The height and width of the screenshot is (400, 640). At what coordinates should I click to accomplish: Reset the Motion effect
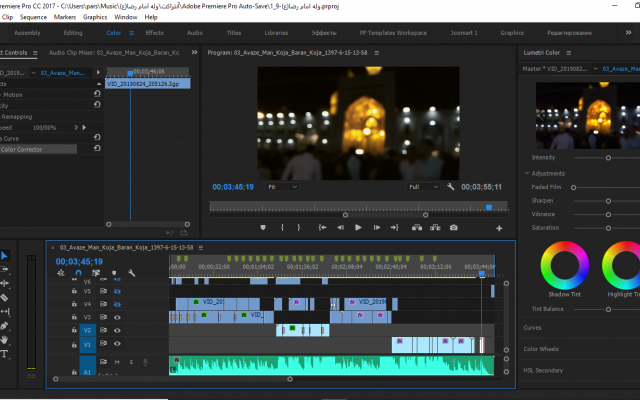(97, 93)
